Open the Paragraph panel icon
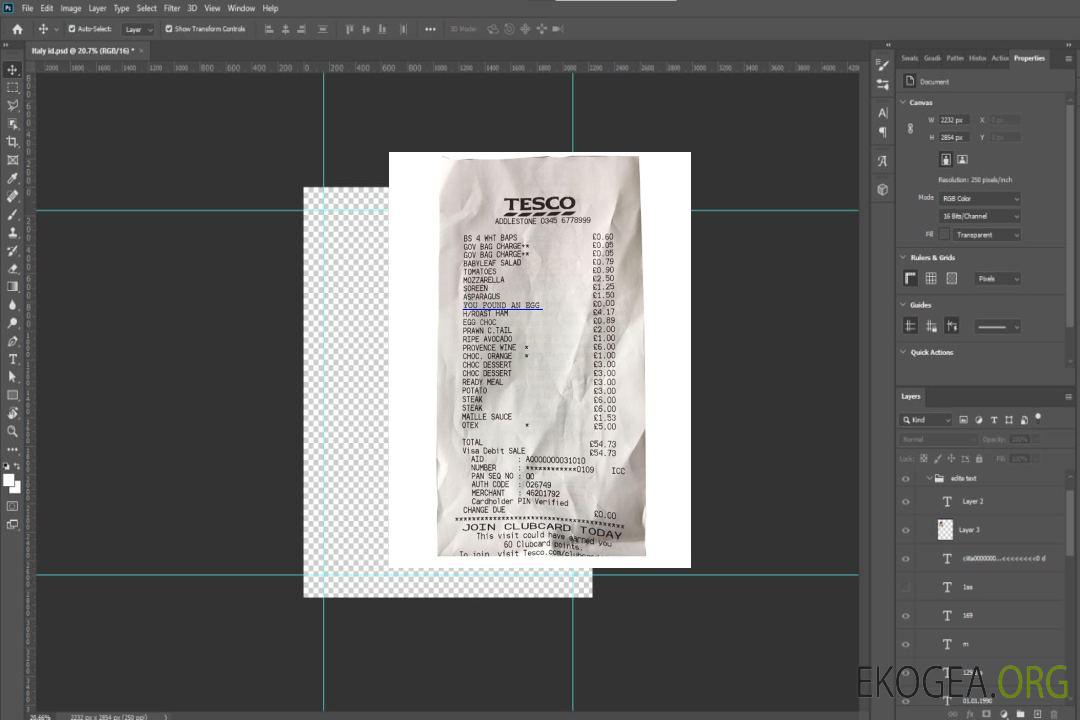Image resolution: width=1080 pixels, height=720 pixels. (883, 132)
